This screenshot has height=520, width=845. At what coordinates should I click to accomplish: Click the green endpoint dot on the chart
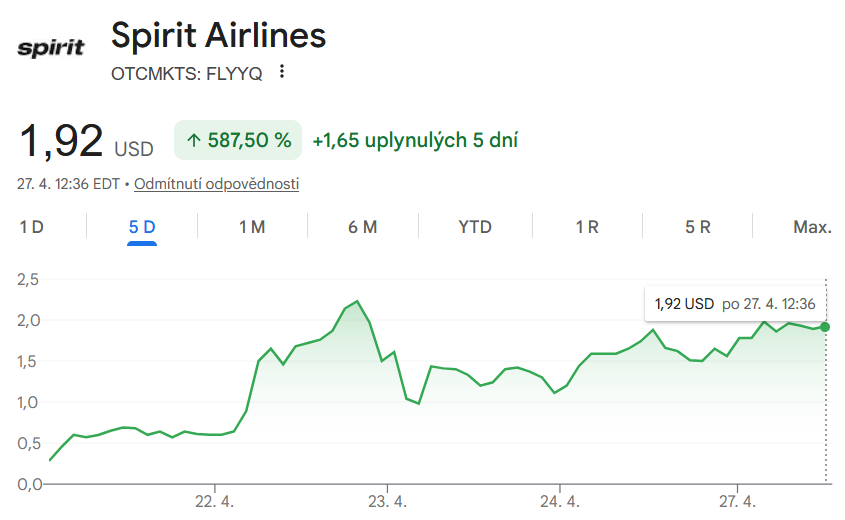[825, 327]
